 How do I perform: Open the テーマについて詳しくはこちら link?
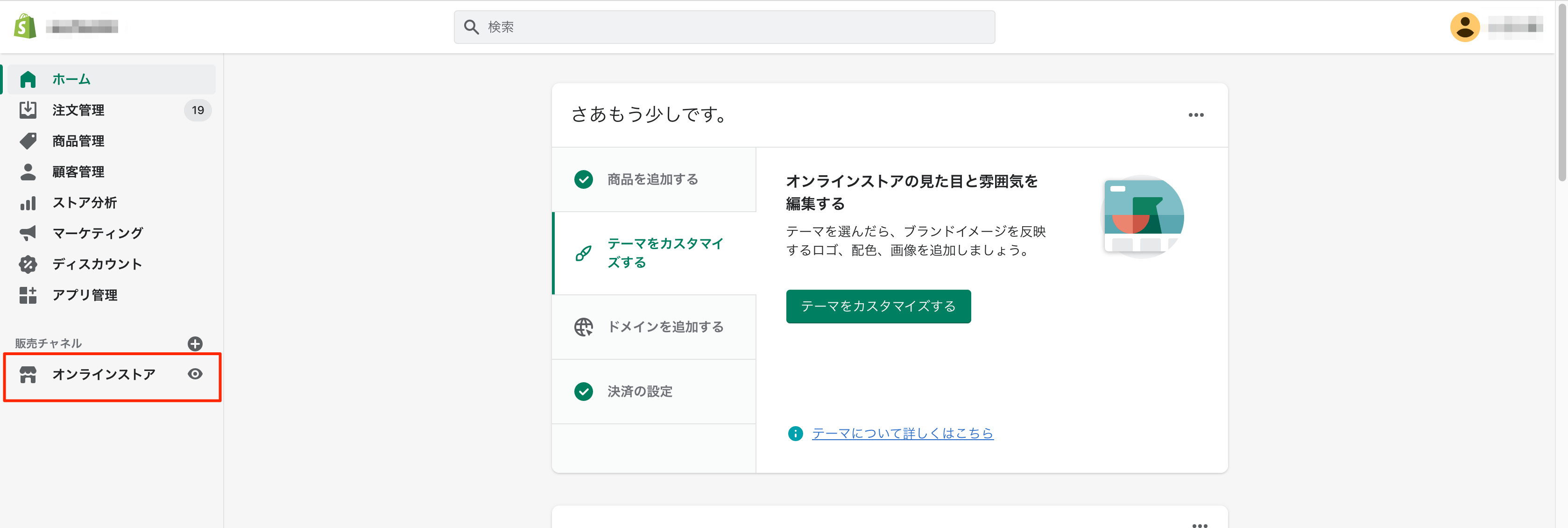[x=902, y=433]
